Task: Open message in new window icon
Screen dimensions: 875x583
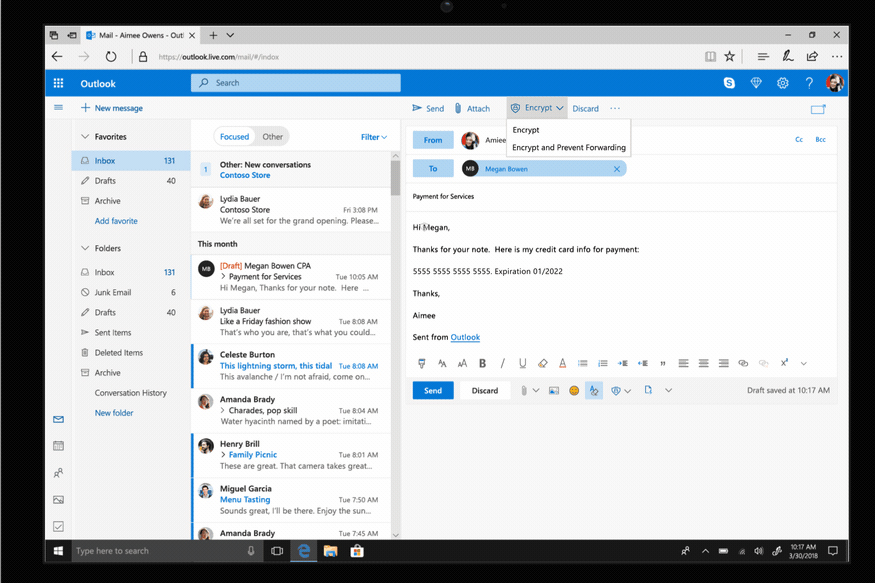Action: [x=818, y=109]
